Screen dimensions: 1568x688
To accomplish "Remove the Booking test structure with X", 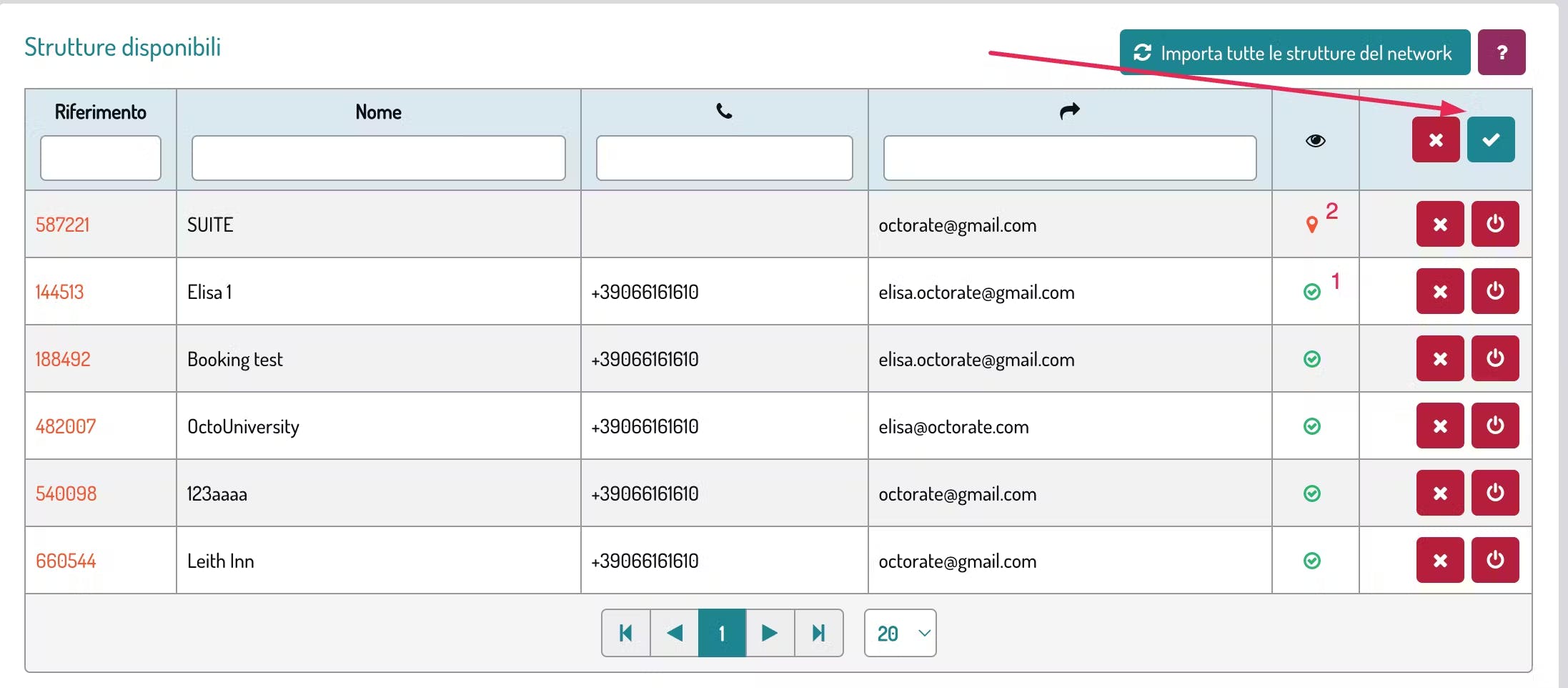I will [x=1440, y=358].
